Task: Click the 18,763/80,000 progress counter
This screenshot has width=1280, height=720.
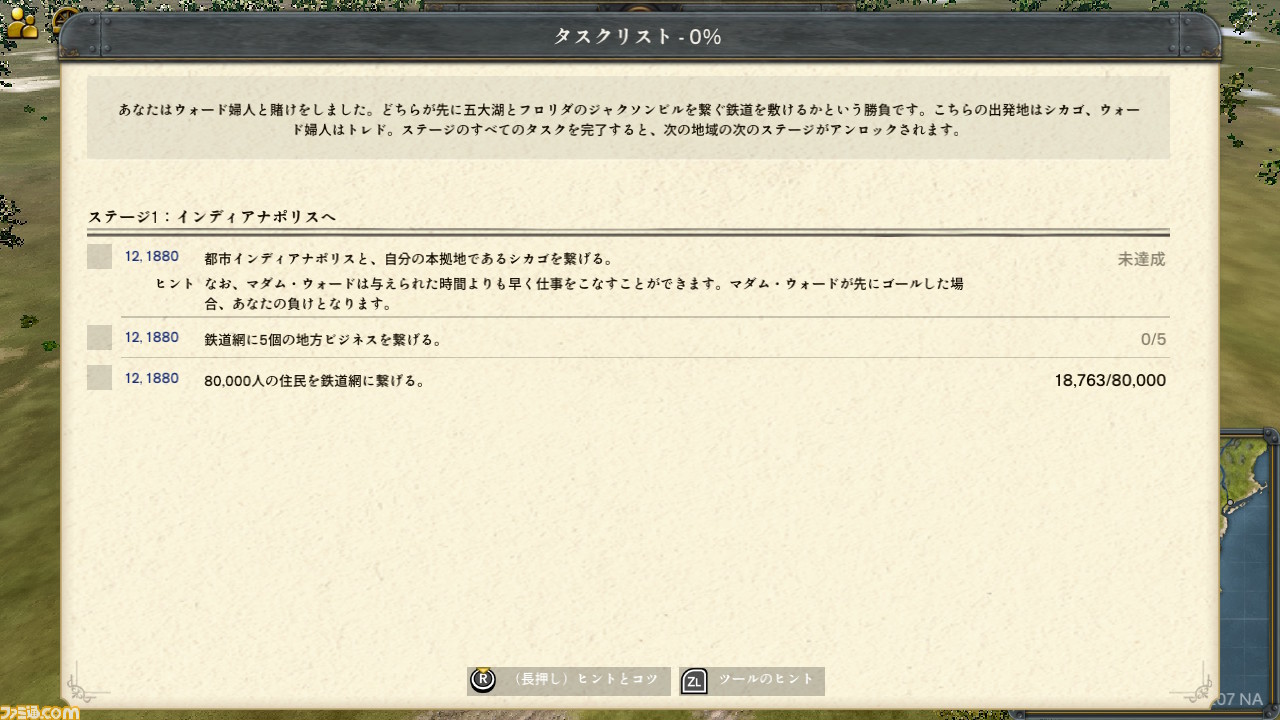Action: [1110, 380]
